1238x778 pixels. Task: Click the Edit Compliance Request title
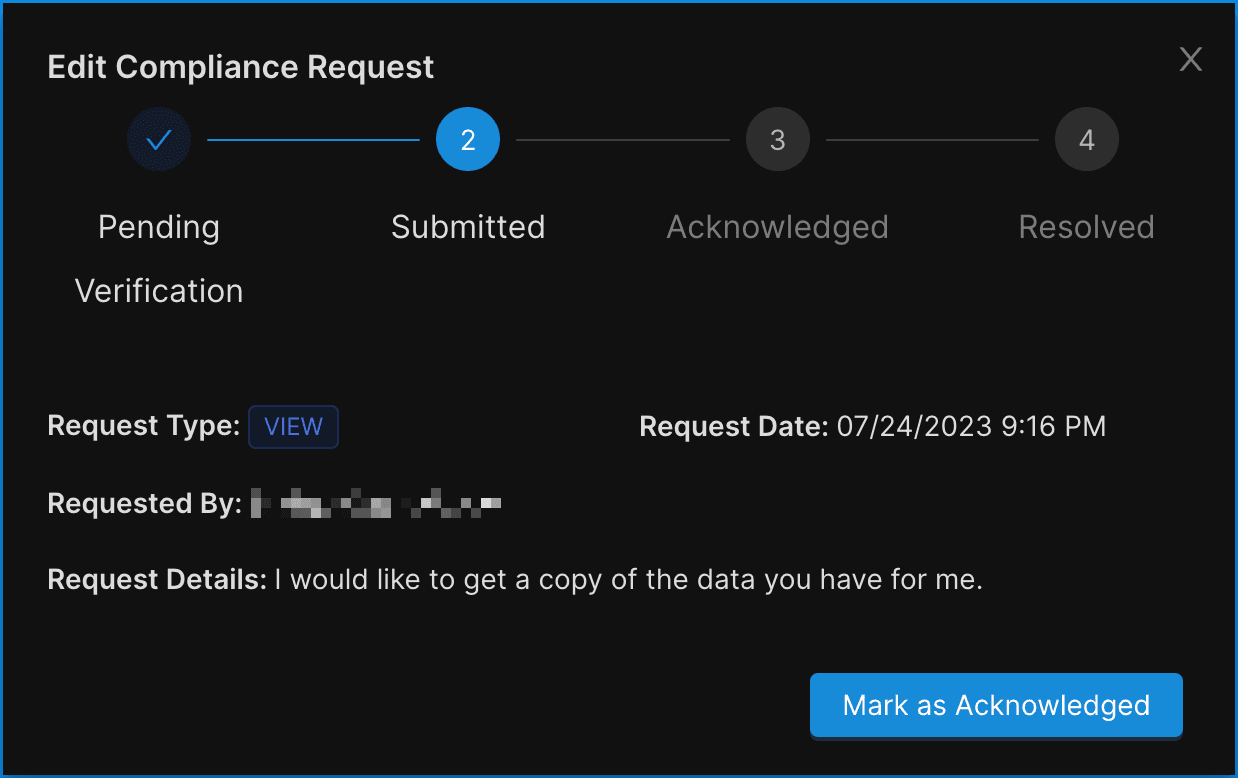[241, 68]
